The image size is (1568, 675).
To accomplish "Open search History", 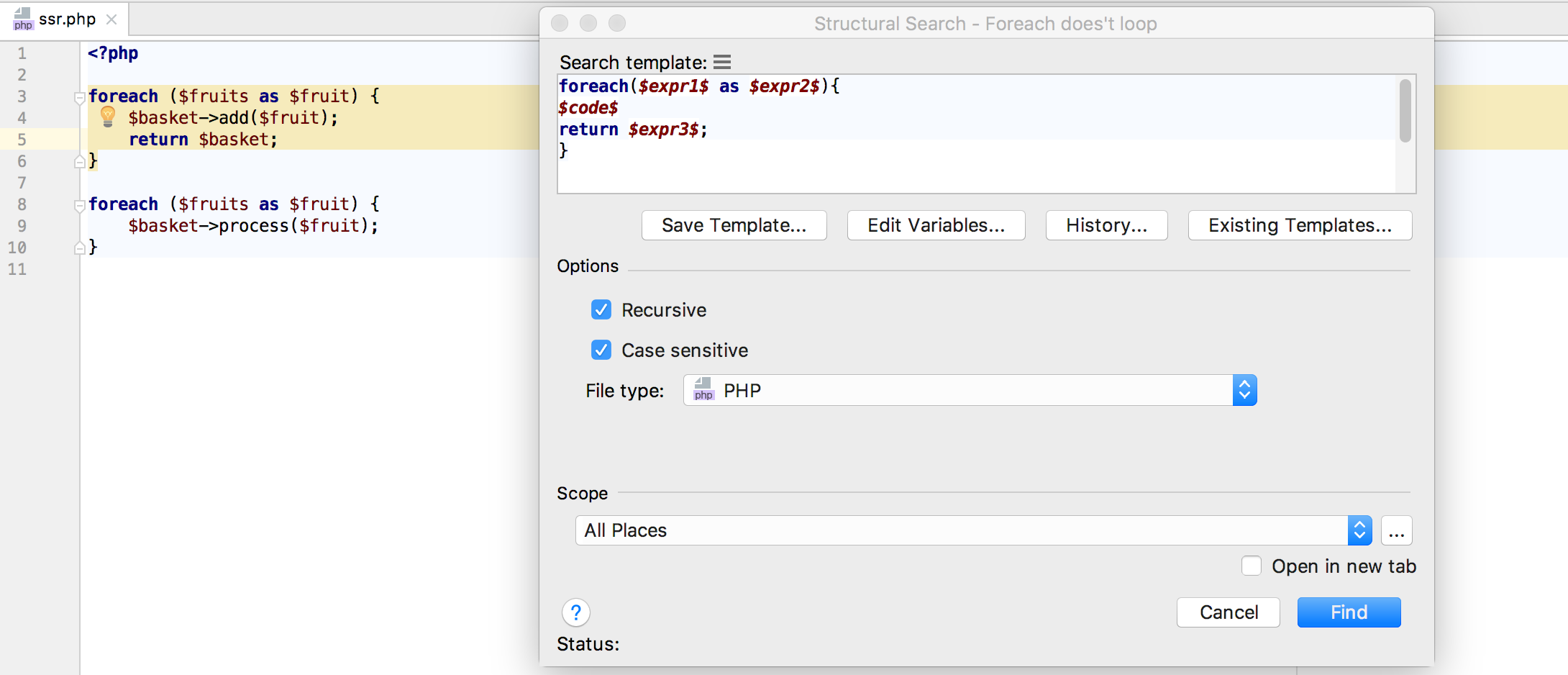I will coord(1107,225).
